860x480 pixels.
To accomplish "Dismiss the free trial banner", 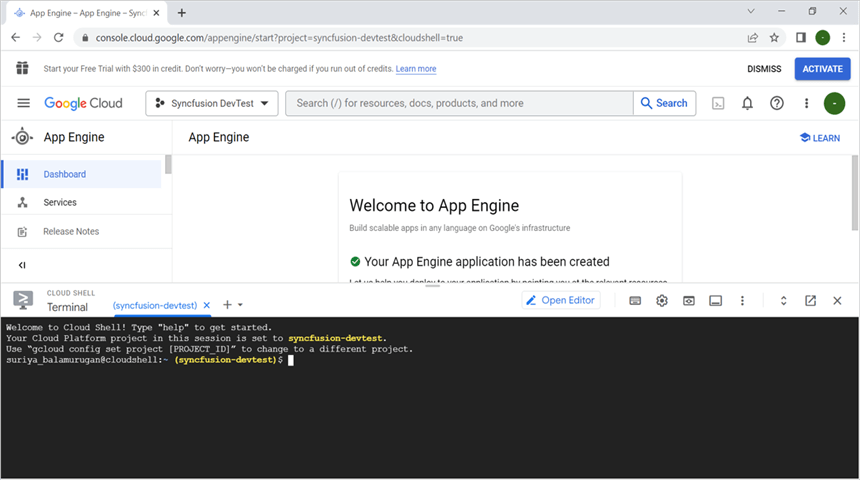I will (x=764, y=69).
